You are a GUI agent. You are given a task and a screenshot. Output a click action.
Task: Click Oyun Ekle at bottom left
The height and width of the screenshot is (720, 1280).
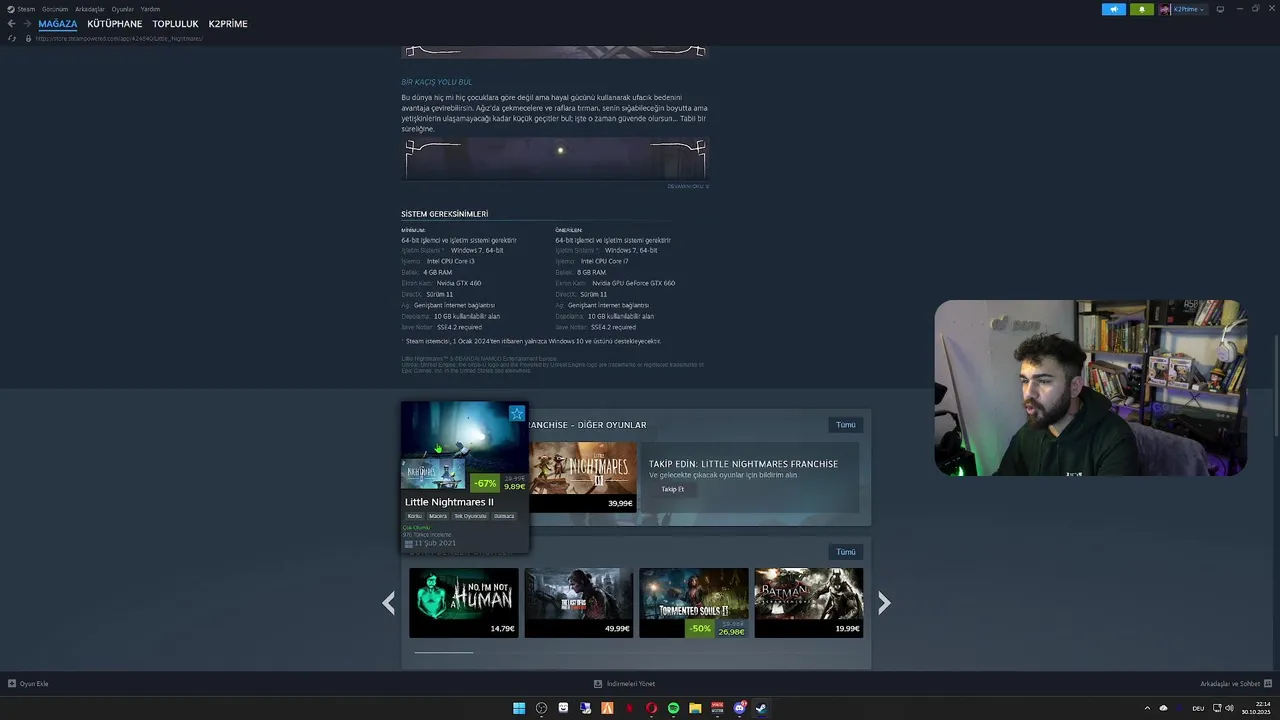(34, 684)
